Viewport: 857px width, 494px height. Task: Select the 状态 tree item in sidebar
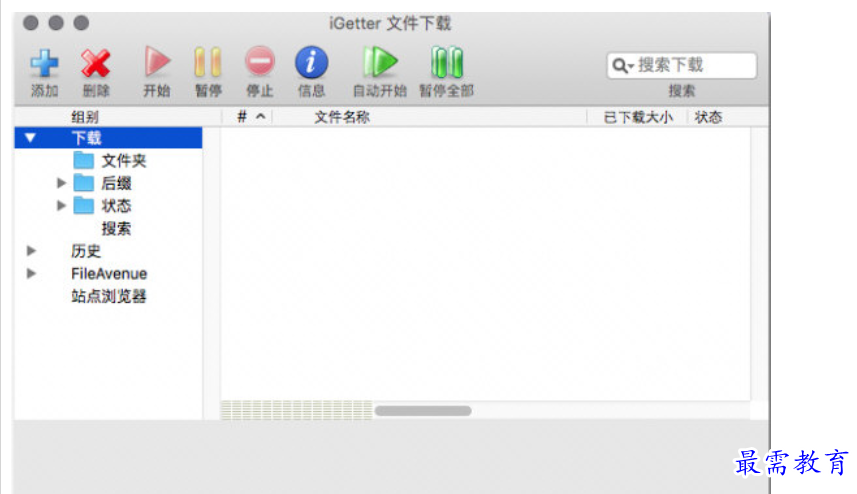coord(116,206)
